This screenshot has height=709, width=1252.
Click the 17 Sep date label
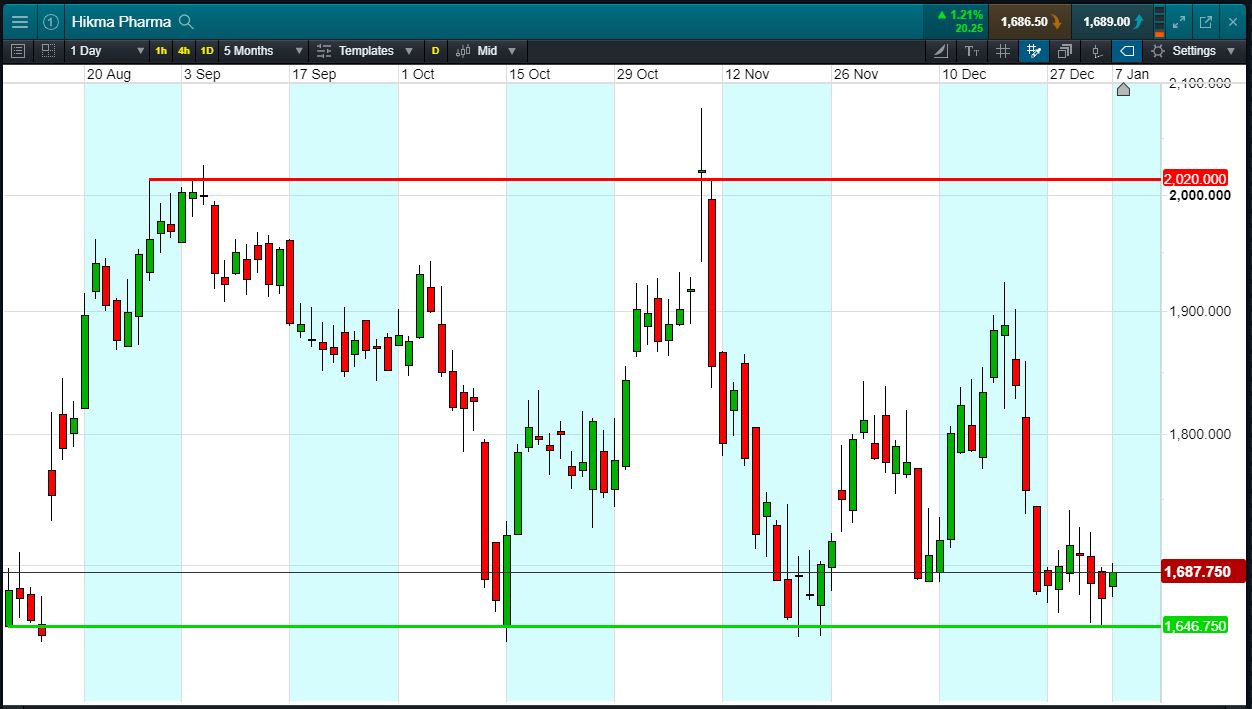313,74
